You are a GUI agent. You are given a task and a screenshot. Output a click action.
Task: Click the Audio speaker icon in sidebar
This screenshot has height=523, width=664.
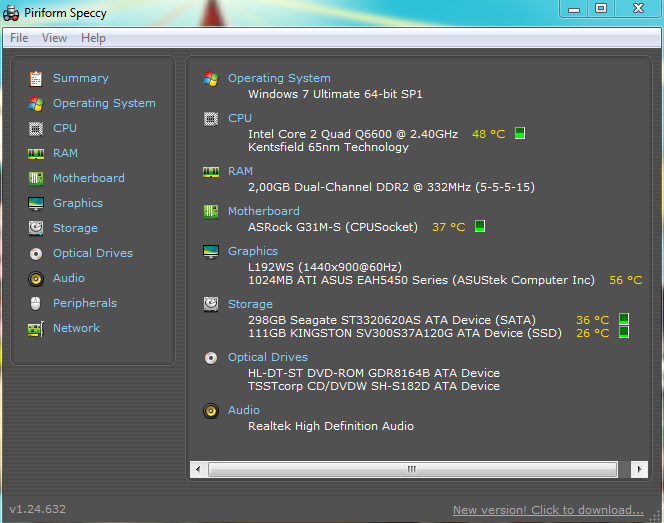pos(36,279)
